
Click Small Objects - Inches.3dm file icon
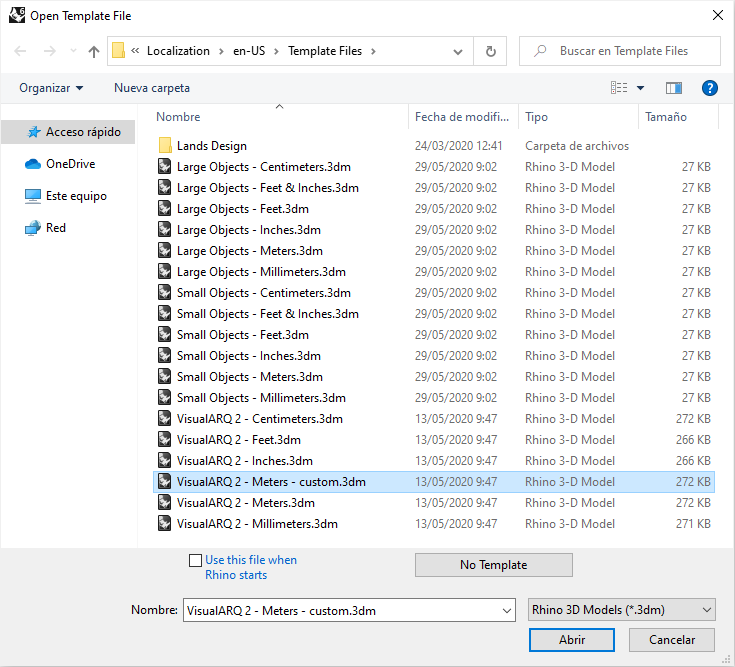click(165, 356)
